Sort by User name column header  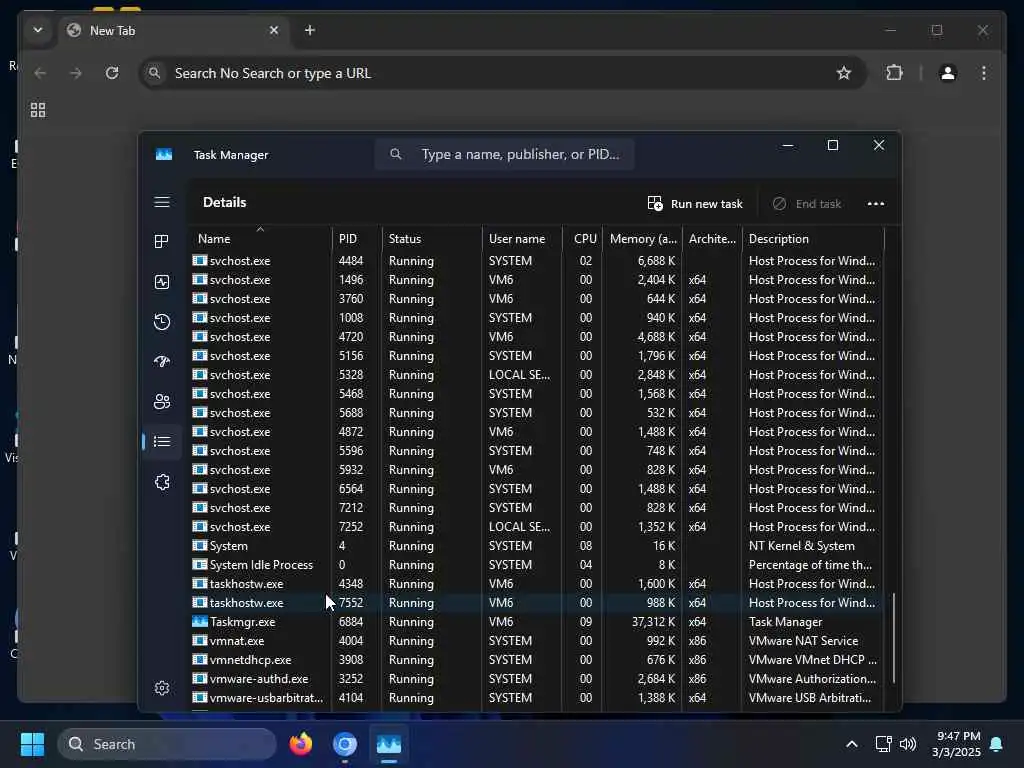tap(522, 238)
